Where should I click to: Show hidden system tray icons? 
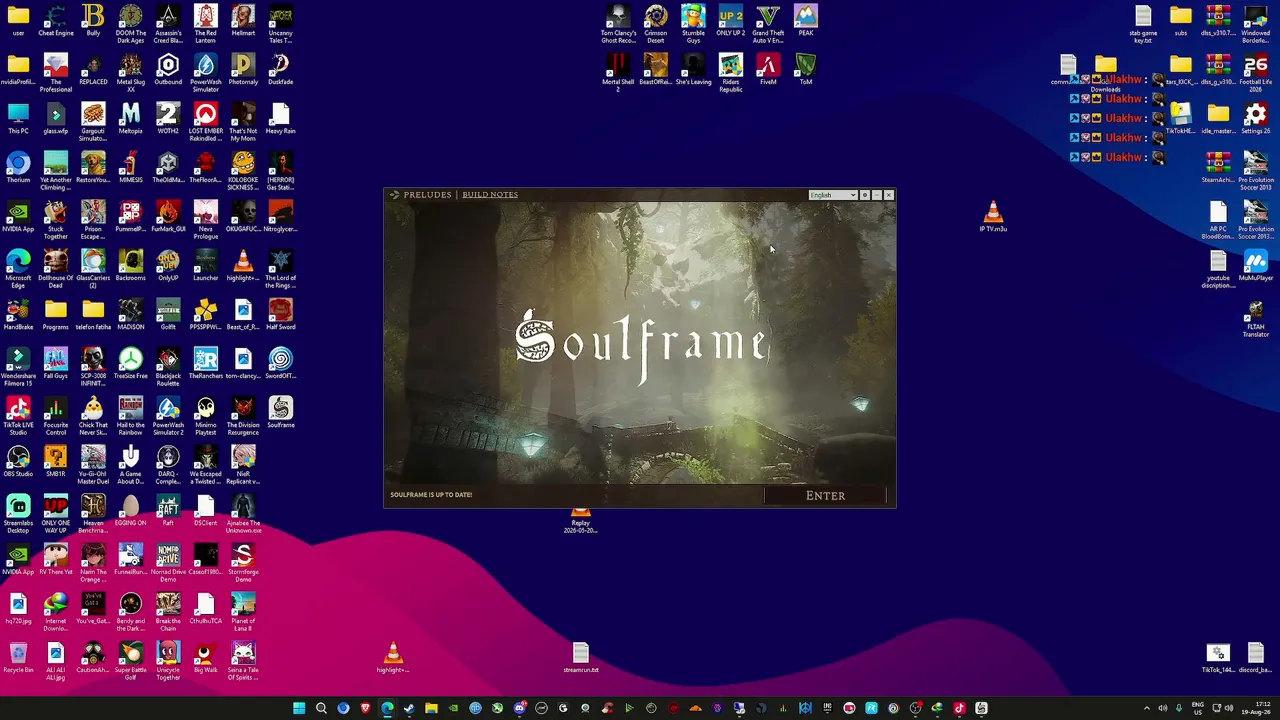pos(1147,709)
